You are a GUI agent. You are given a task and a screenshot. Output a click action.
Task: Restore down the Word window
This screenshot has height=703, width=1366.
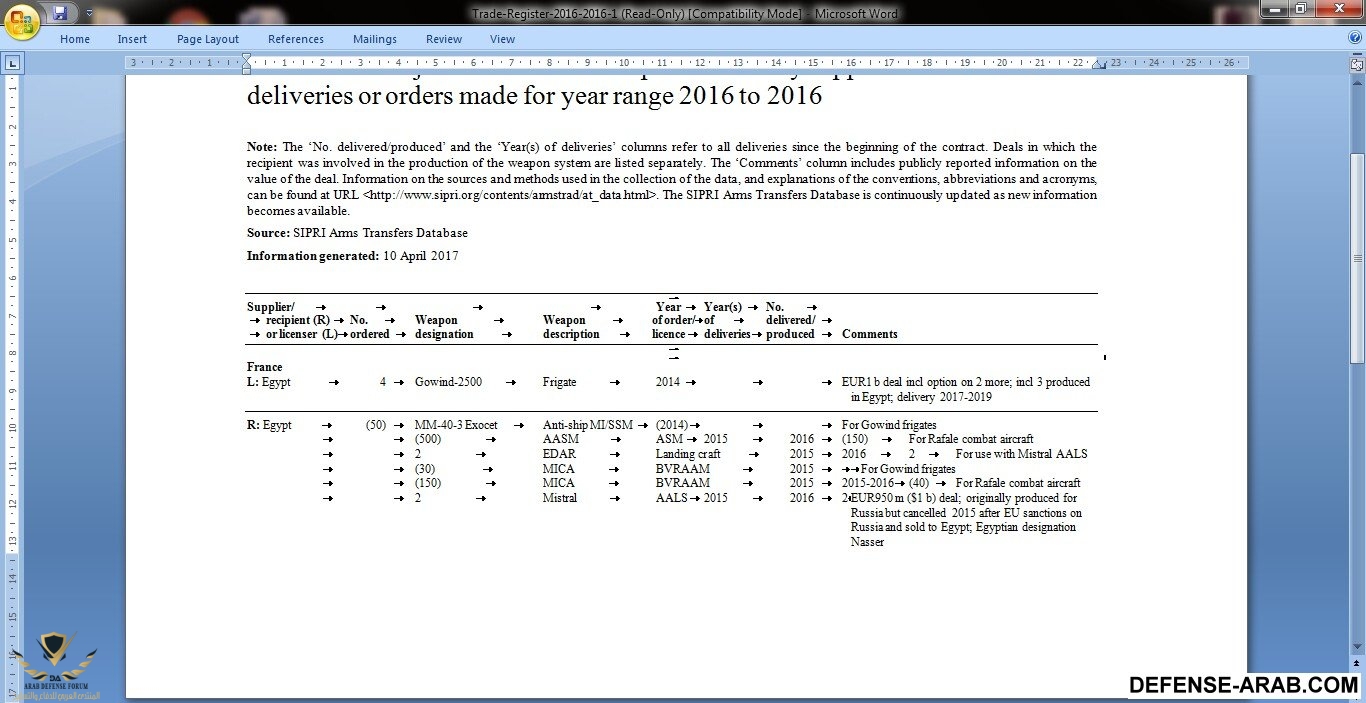[x=1300, y=9]
